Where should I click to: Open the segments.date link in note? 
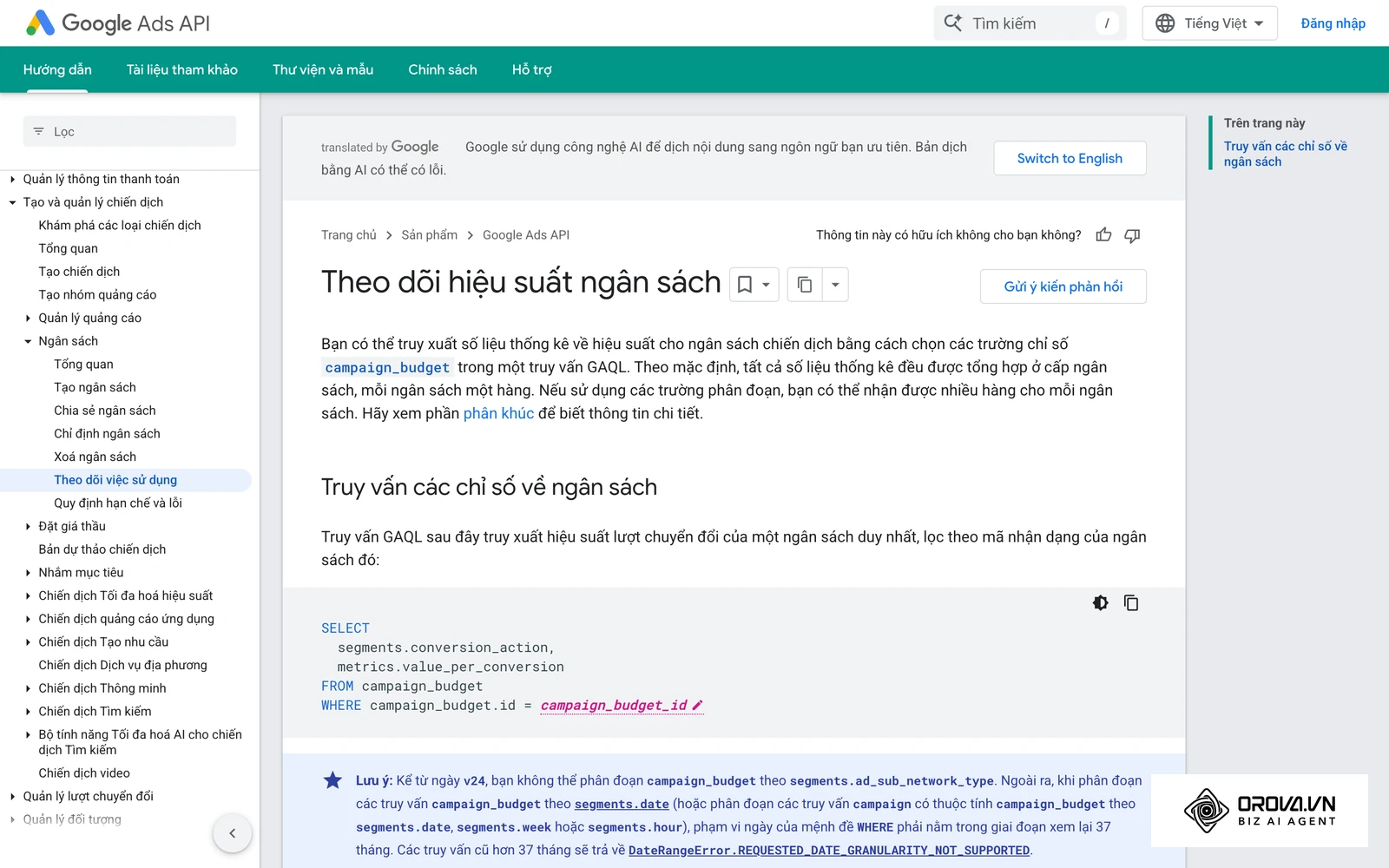coord(622,805)
